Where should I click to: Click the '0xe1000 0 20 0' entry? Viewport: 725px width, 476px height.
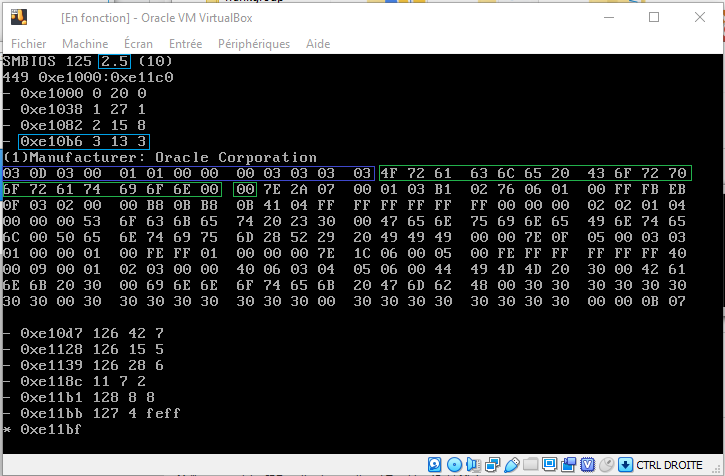[x=83, y=93]
